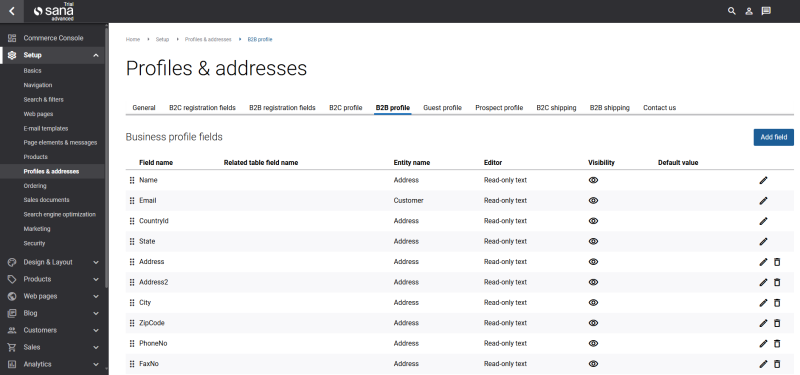Image resolution: width=800 pixels, height=375 pixels.
Task: Delete the FaxNo field with trash icon
Action: point(777,364)
